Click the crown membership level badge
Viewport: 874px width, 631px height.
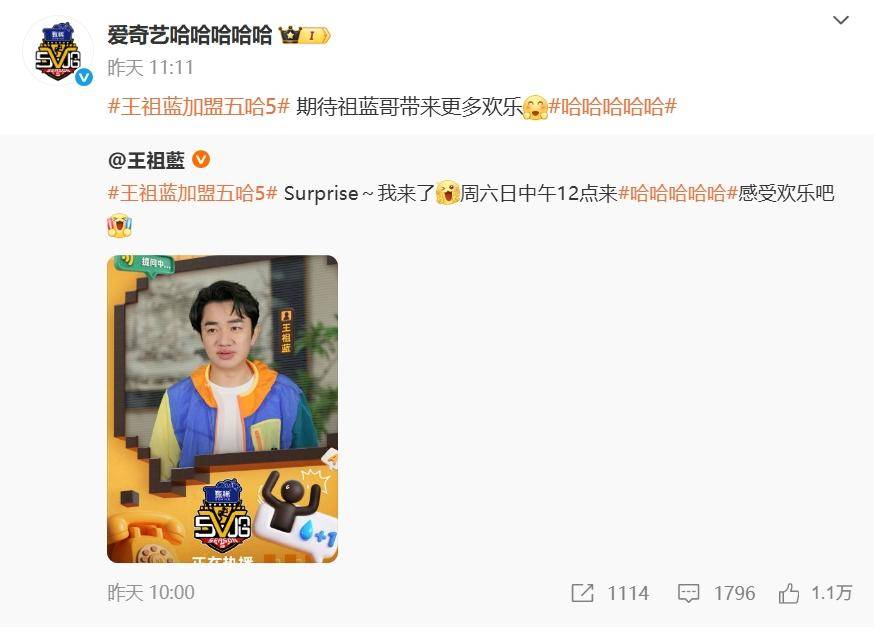pyautogui.click(x=305, y=36)
